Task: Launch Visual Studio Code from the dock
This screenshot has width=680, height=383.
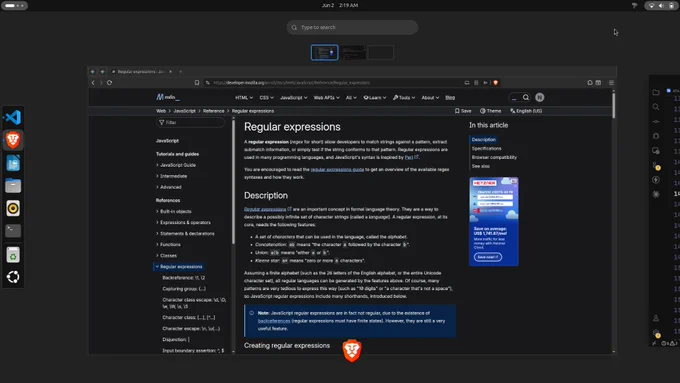Action: pos(13,117)
